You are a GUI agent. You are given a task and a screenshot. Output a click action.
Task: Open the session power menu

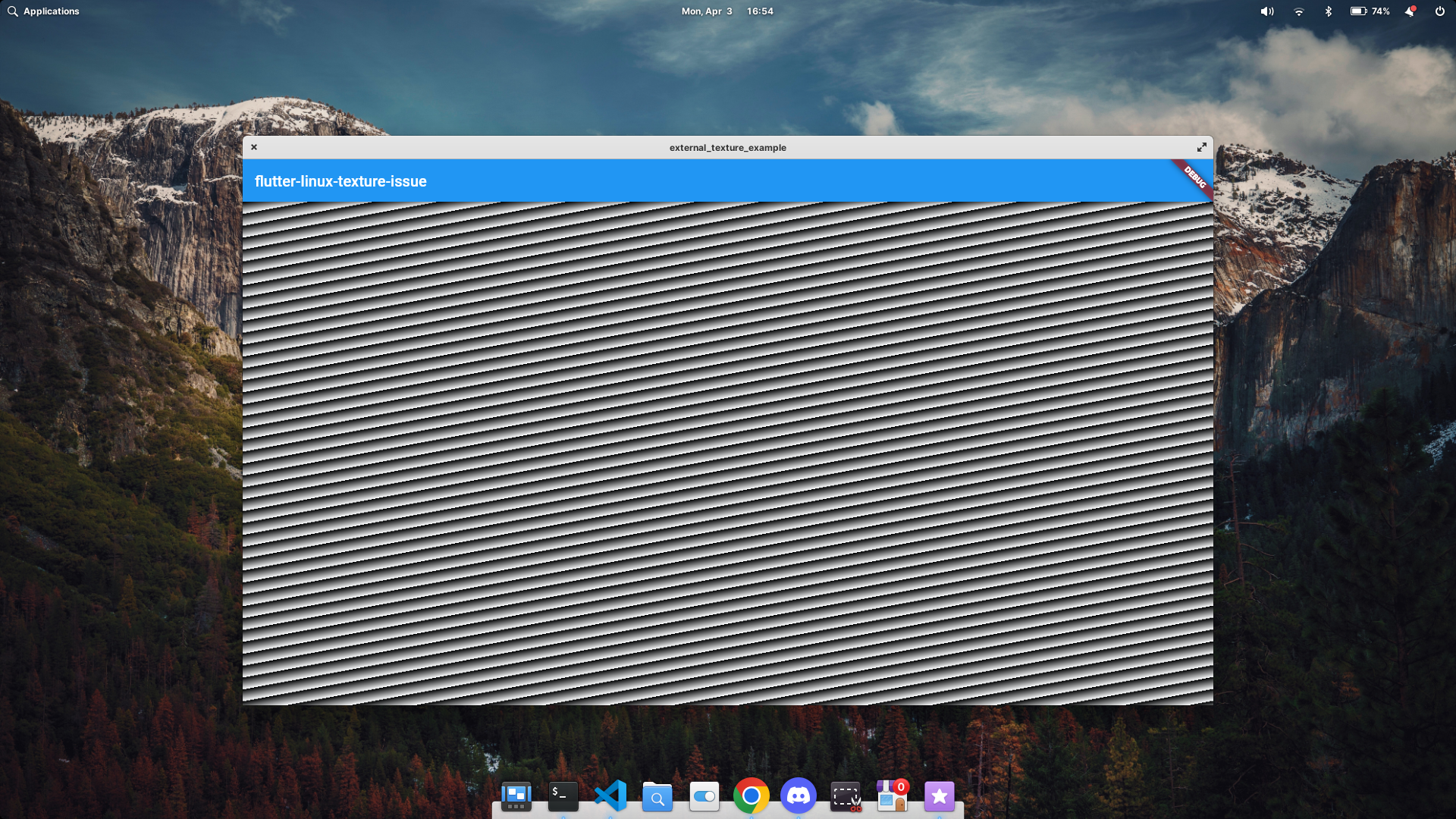pyautogui.click(x=1439, y=11)
